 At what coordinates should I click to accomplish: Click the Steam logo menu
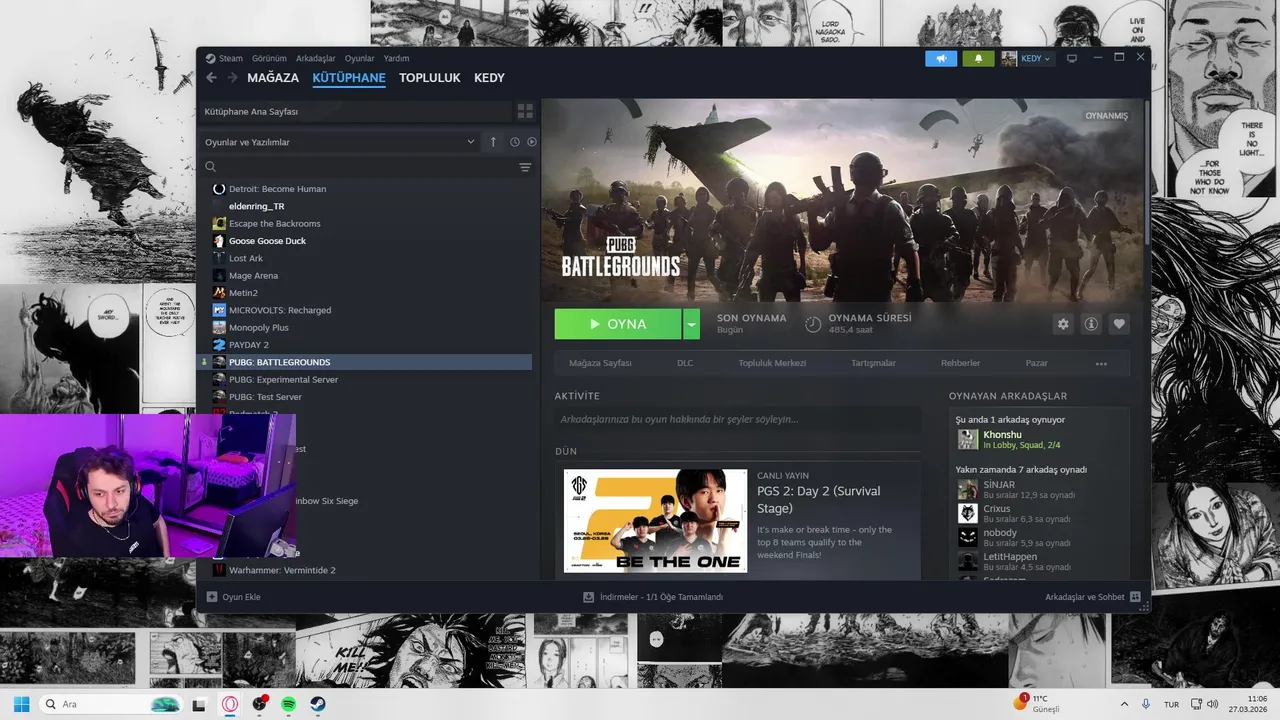211,58
